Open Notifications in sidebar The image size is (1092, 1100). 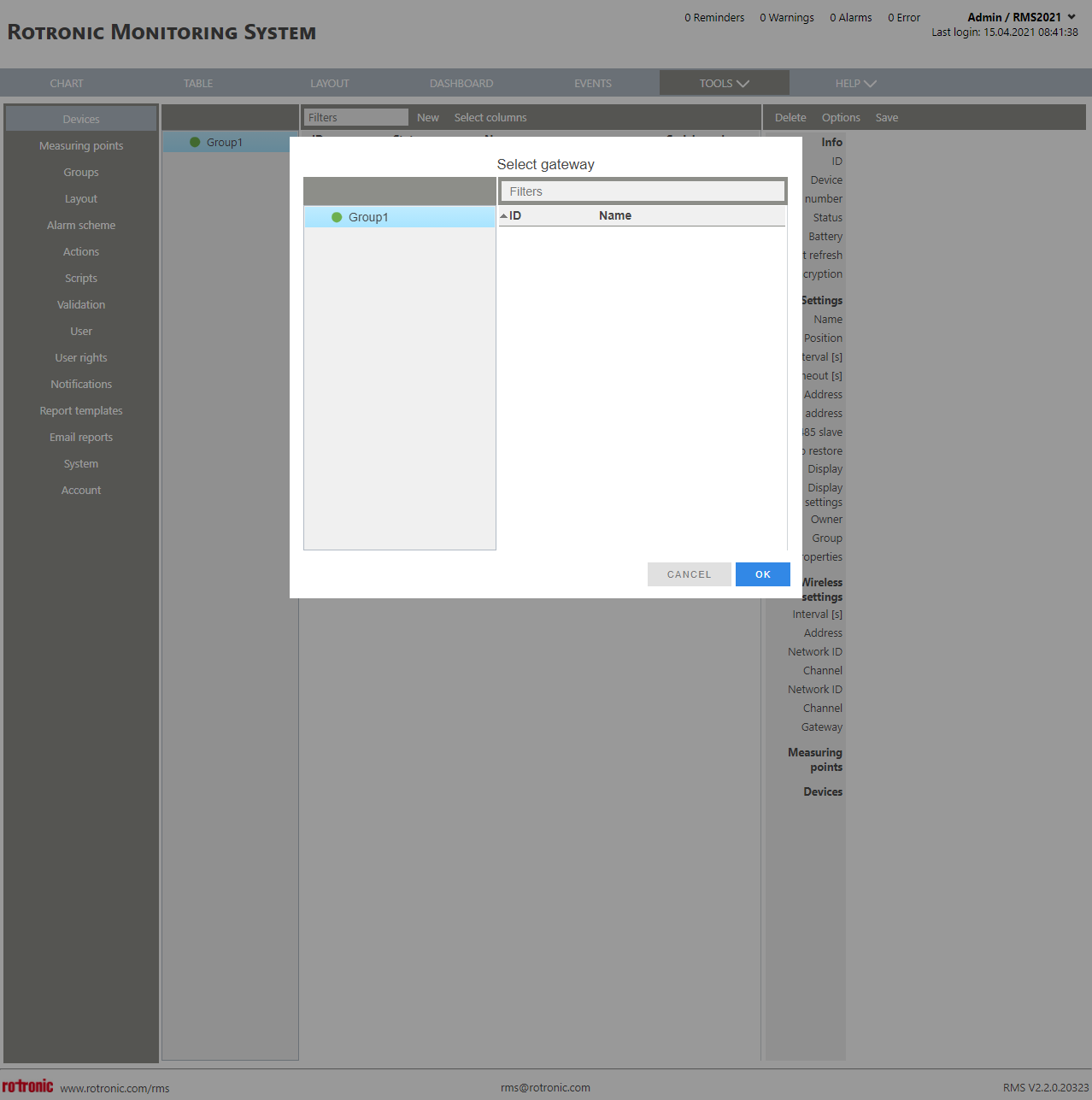81,384
